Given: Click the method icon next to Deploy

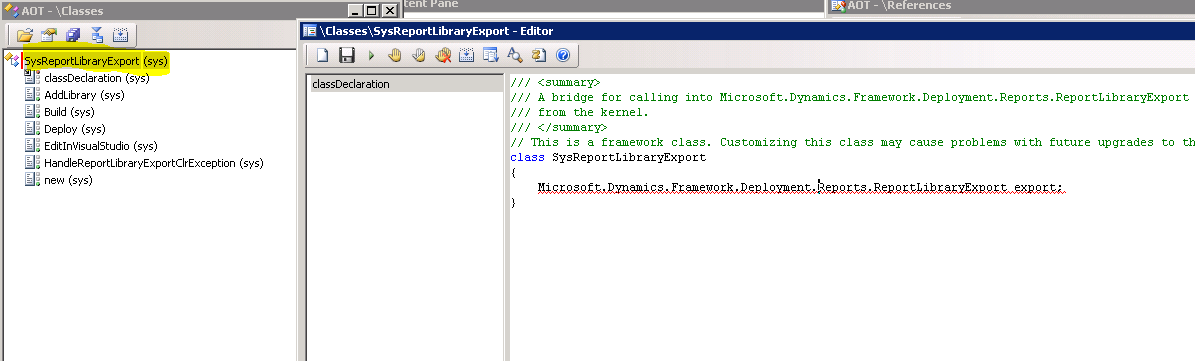Looking at the screenshot, I should tap(32, 129).
